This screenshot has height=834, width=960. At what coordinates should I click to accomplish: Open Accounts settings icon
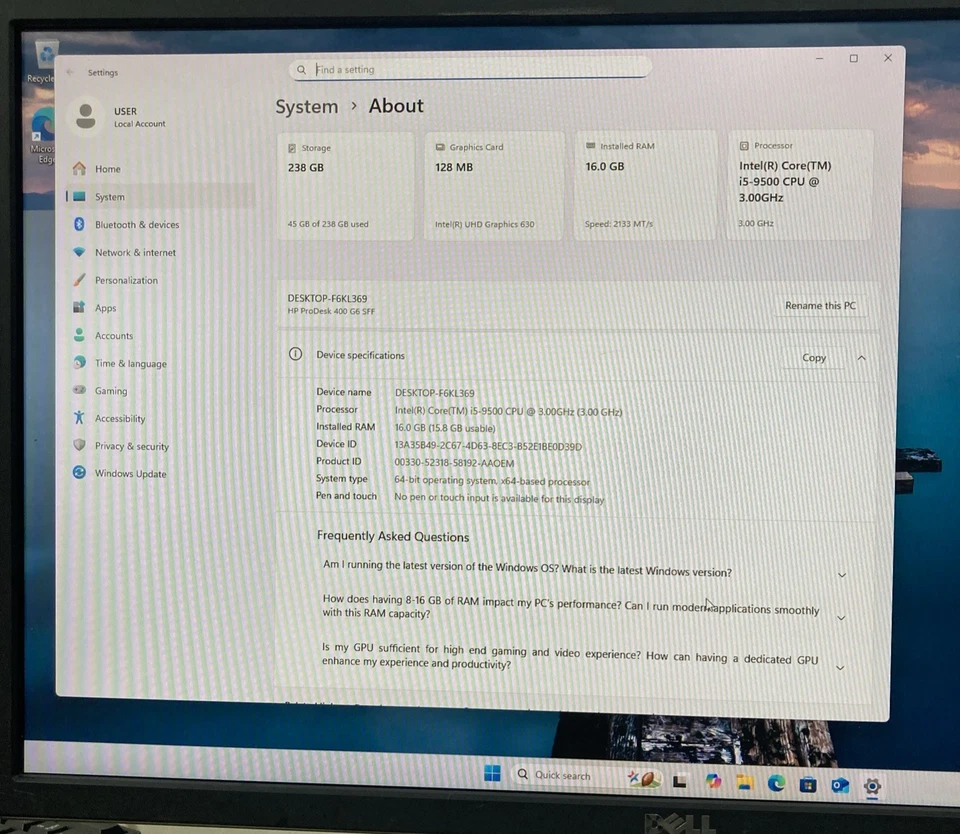pyautogui.click(x=79, y=335)
